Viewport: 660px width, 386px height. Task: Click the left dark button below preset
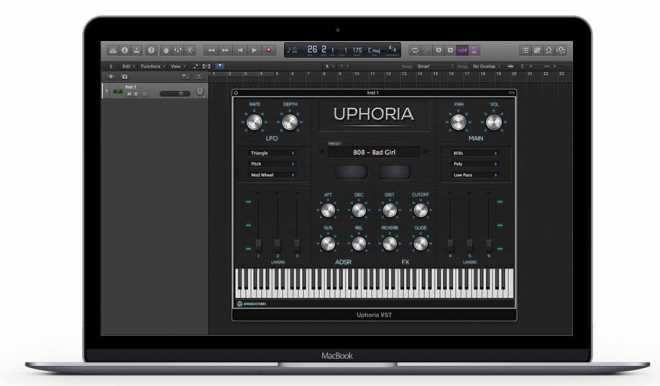pos(351,172)
